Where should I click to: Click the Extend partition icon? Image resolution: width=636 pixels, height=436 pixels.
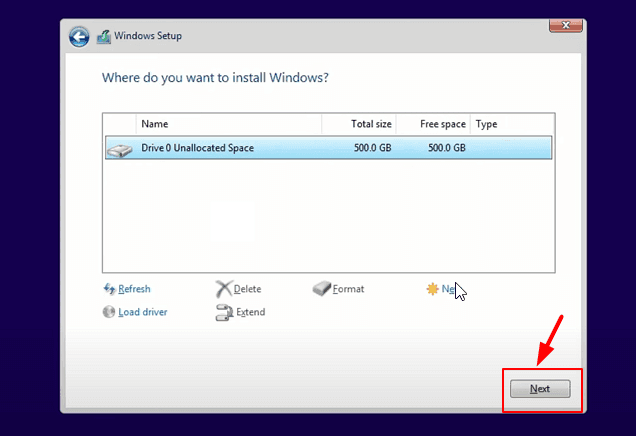(x=224, y=312)
